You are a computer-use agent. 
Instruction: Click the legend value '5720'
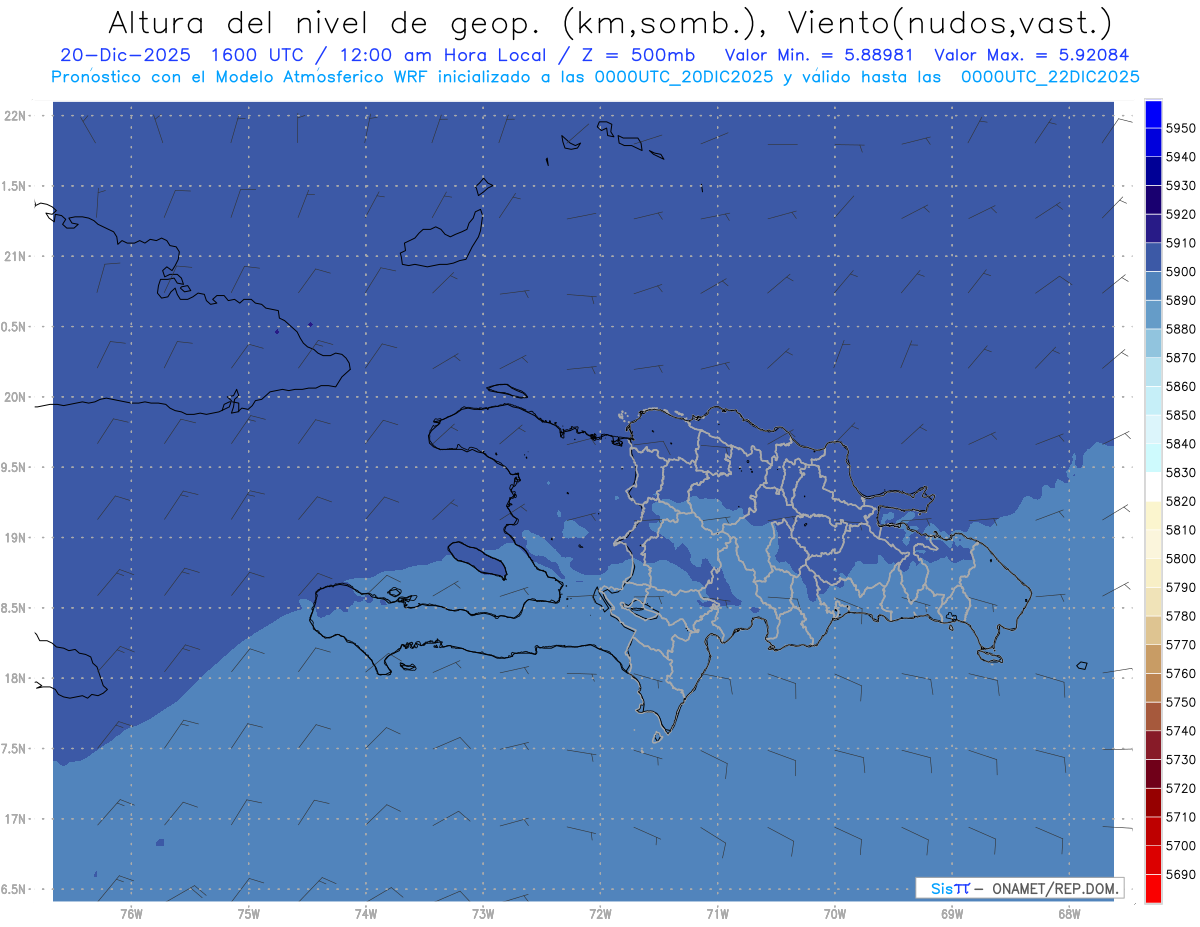click(x=1180, y=788)
